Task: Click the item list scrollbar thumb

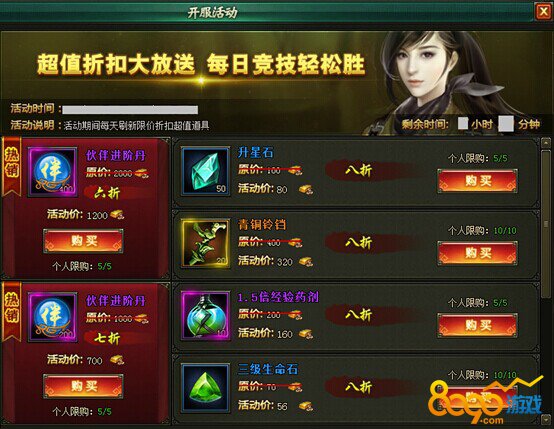Action: coord(546,224)
